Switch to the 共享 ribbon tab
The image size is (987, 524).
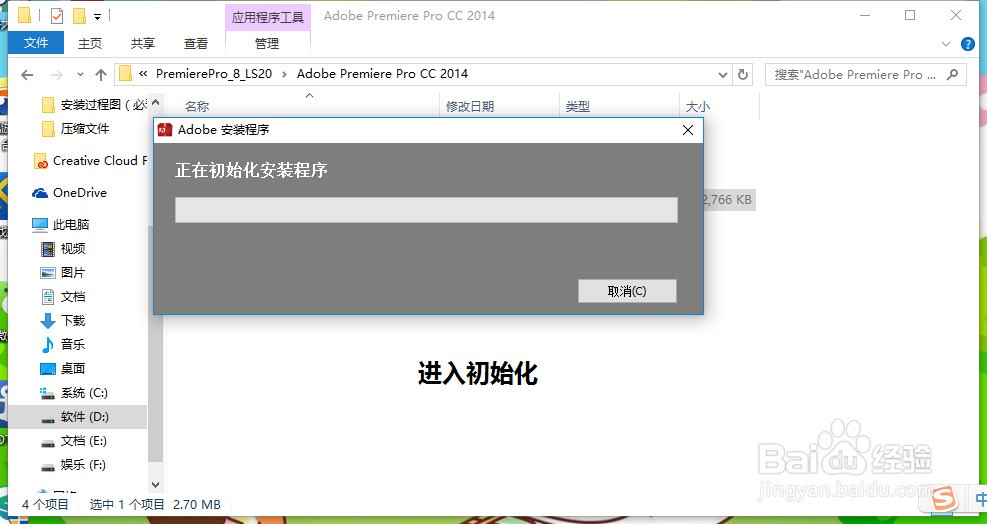click(142, 43)
